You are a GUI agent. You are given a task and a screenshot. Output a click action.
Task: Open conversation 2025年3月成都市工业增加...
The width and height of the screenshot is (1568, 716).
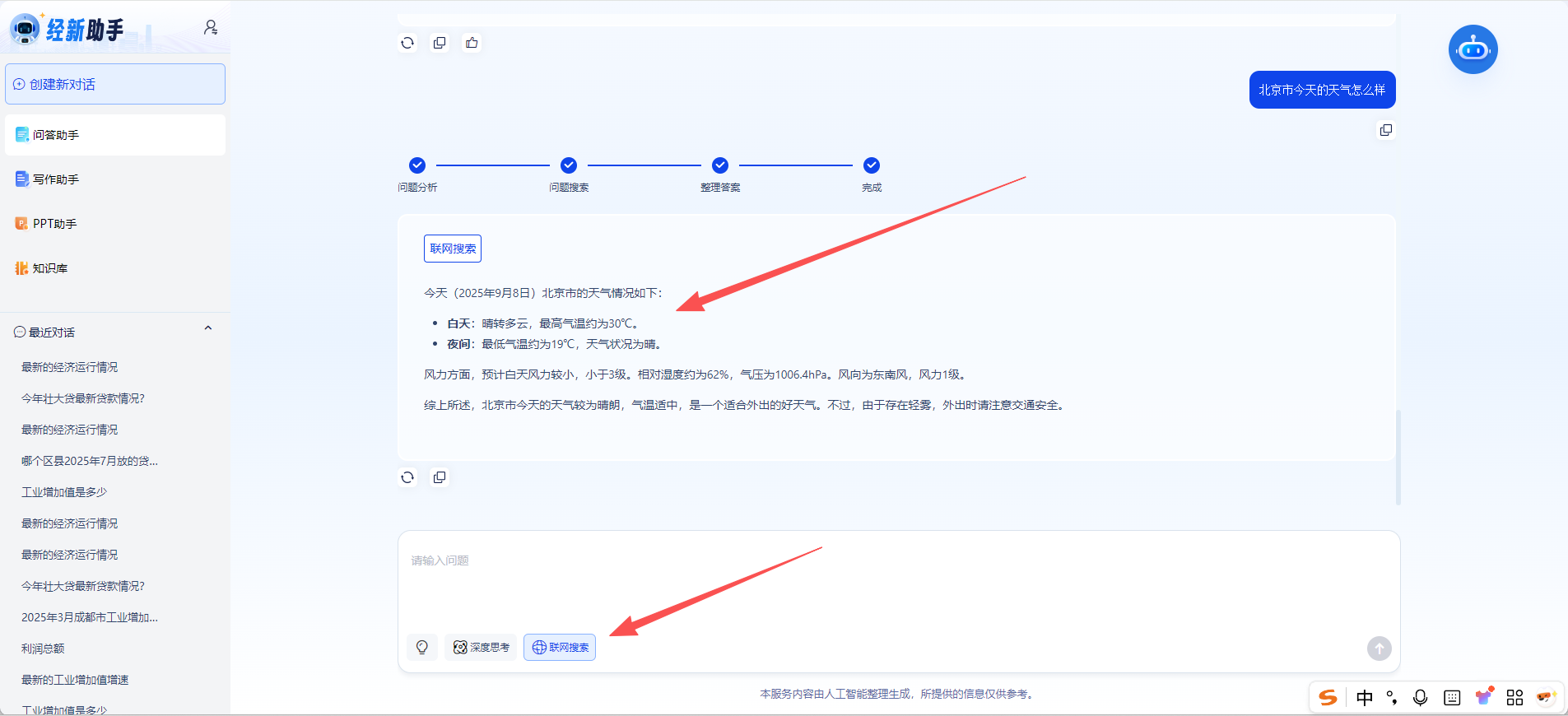(x=90, y=617)
